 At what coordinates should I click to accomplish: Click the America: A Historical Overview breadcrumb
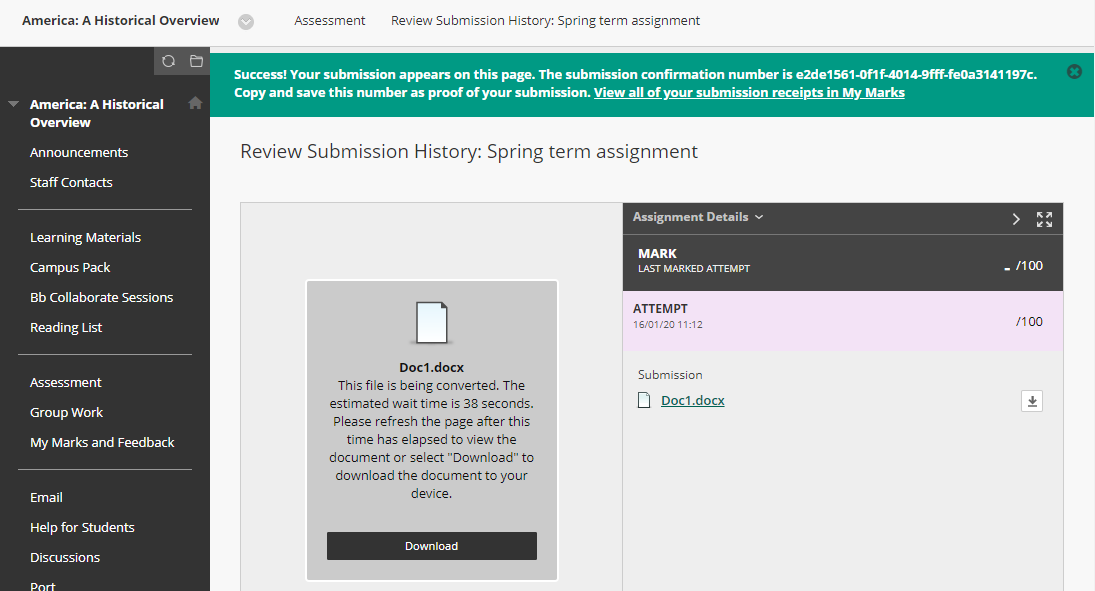click(121, 21)
